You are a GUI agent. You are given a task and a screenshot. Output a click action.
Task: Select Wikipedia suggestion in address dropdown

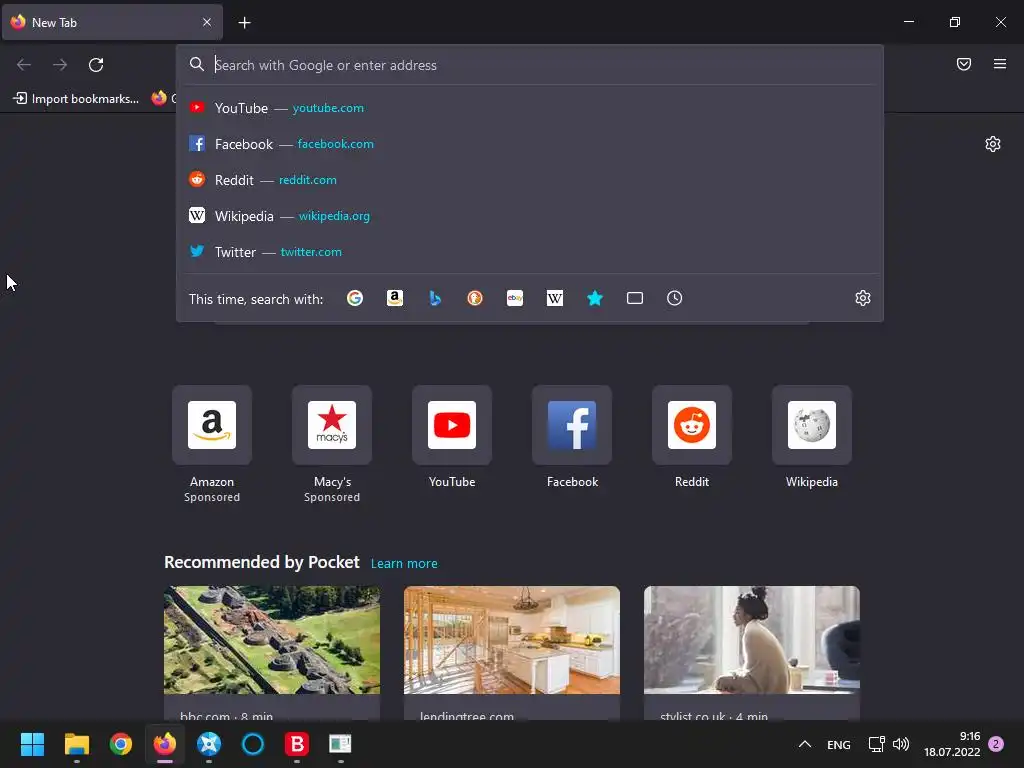[x=530, y=216]
